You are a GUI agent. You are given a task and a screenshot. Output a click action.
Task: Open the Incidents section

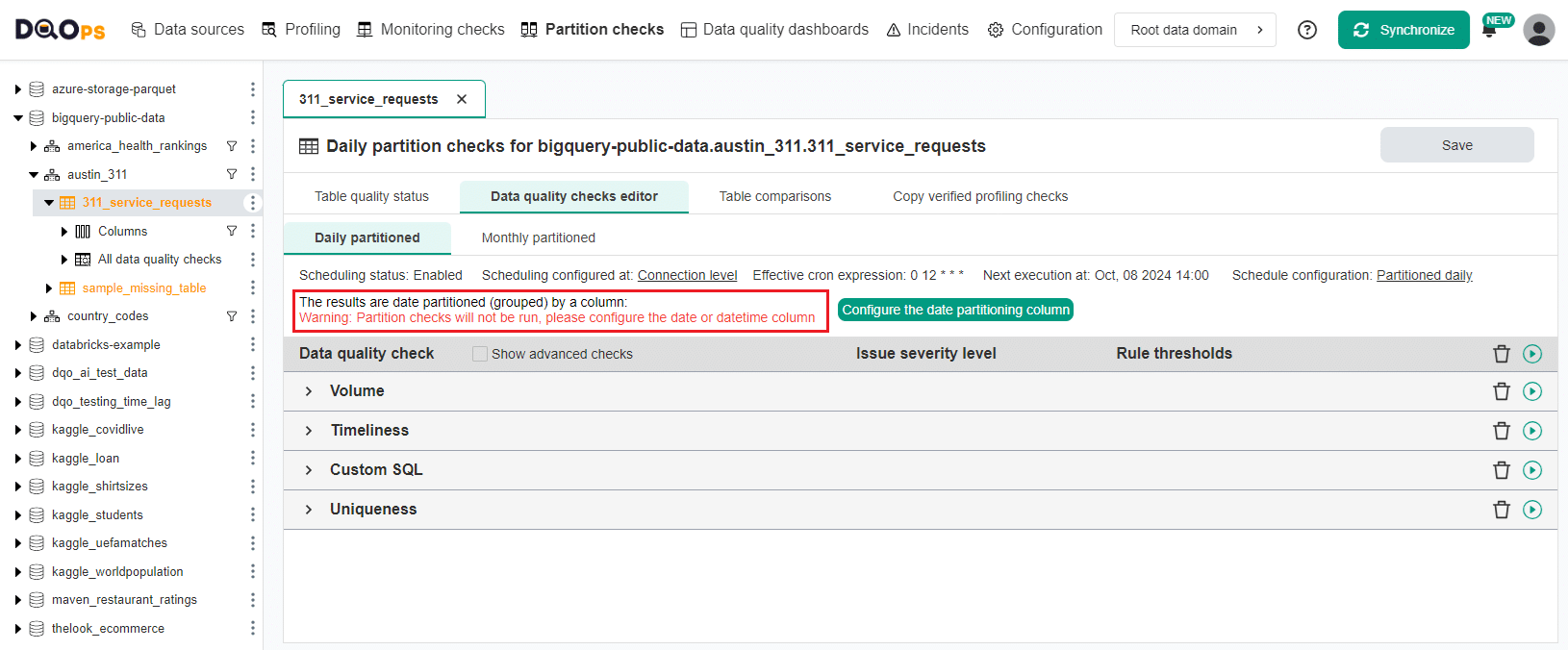pos(927,30)
